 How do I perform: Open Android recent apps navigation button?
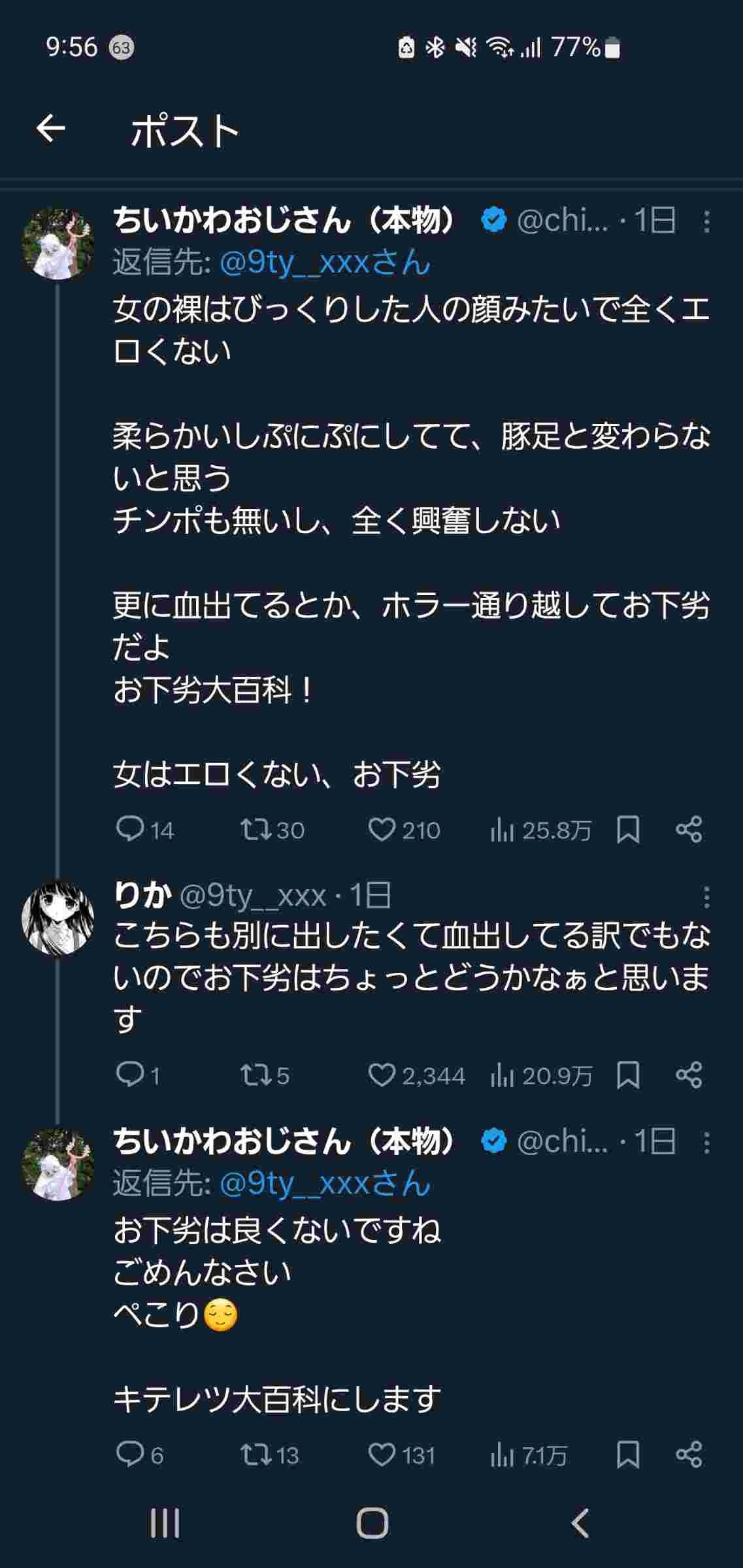(x=164, y=1524)
